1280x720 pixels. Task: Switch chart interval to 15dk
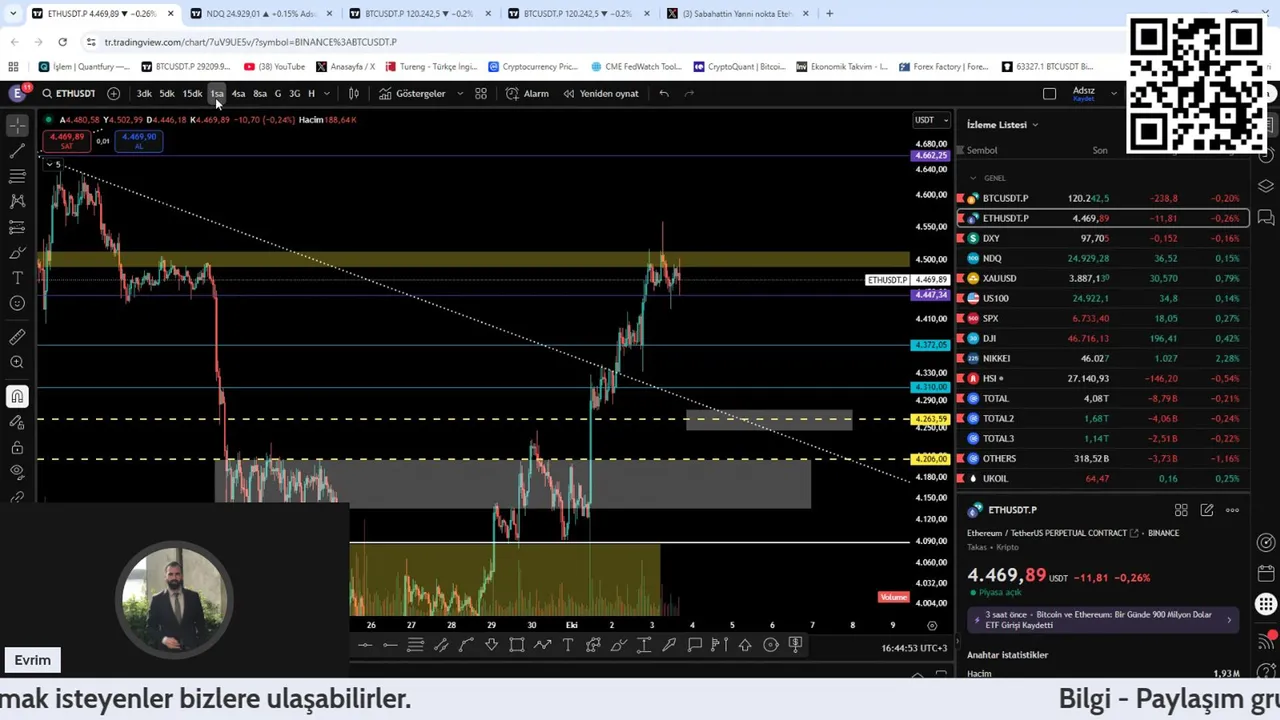[192, 93]
